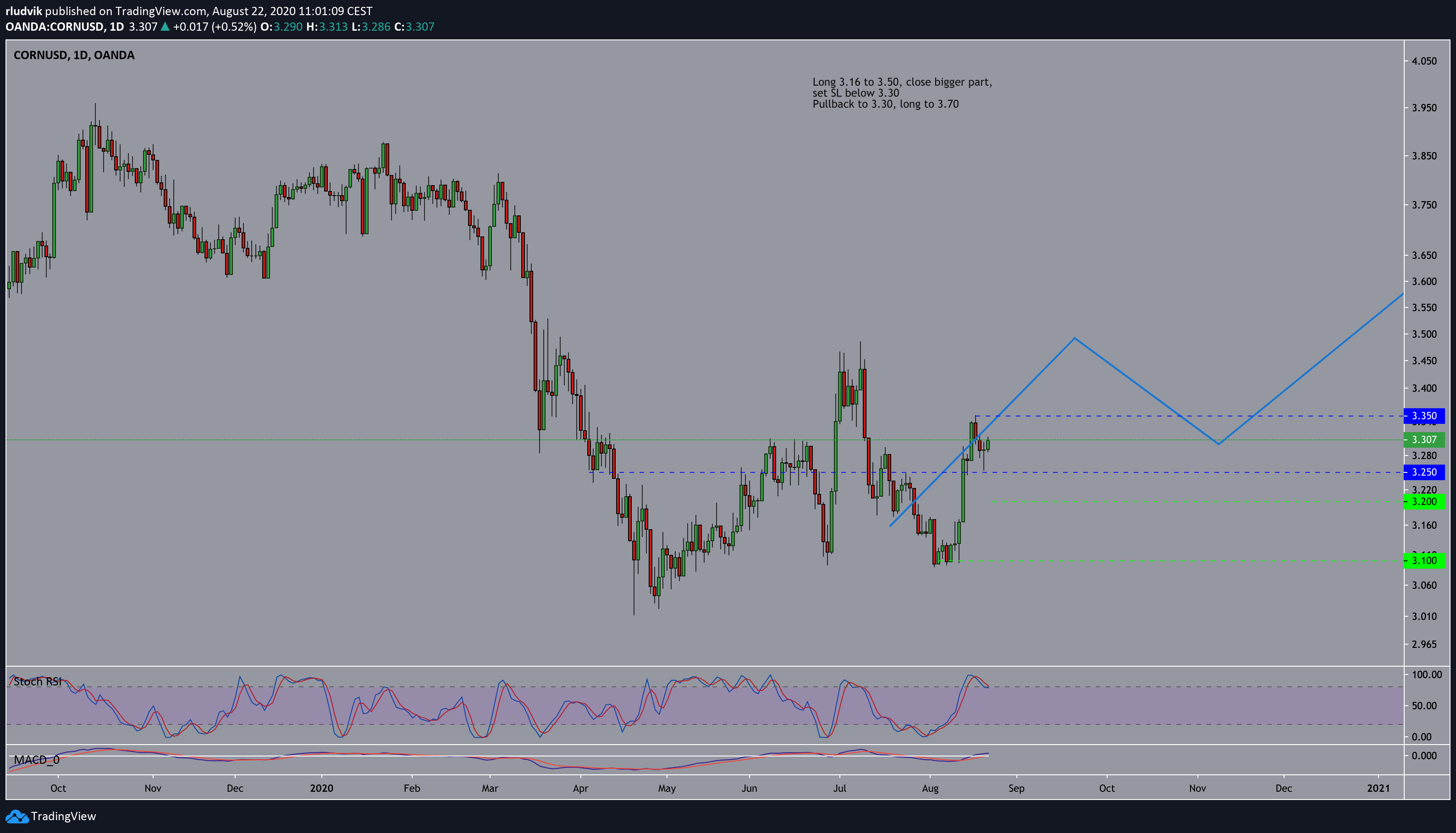Click the 2.965 price axis tick
The image size is (1456, 833).
click(x=1424, y=645)
